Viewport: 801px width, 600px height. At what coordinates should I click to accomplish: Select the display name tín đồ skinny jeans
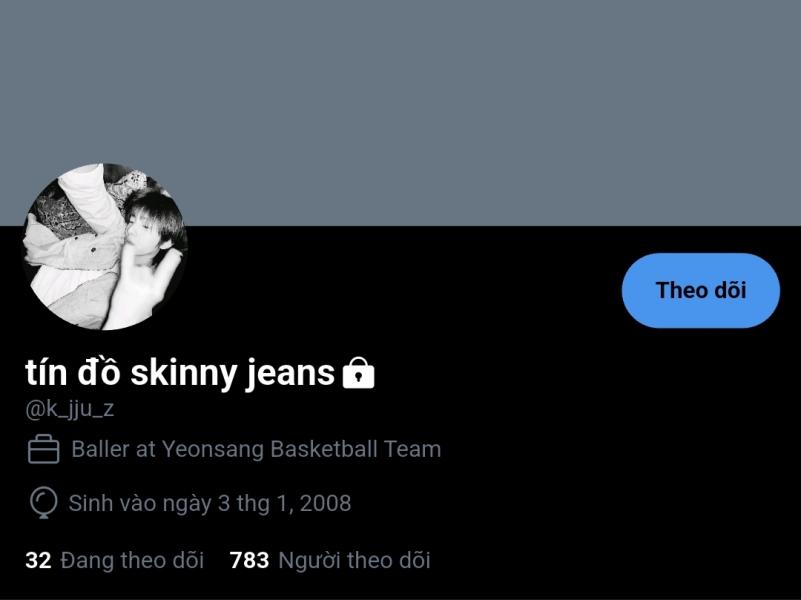click(x=180, y=373)
